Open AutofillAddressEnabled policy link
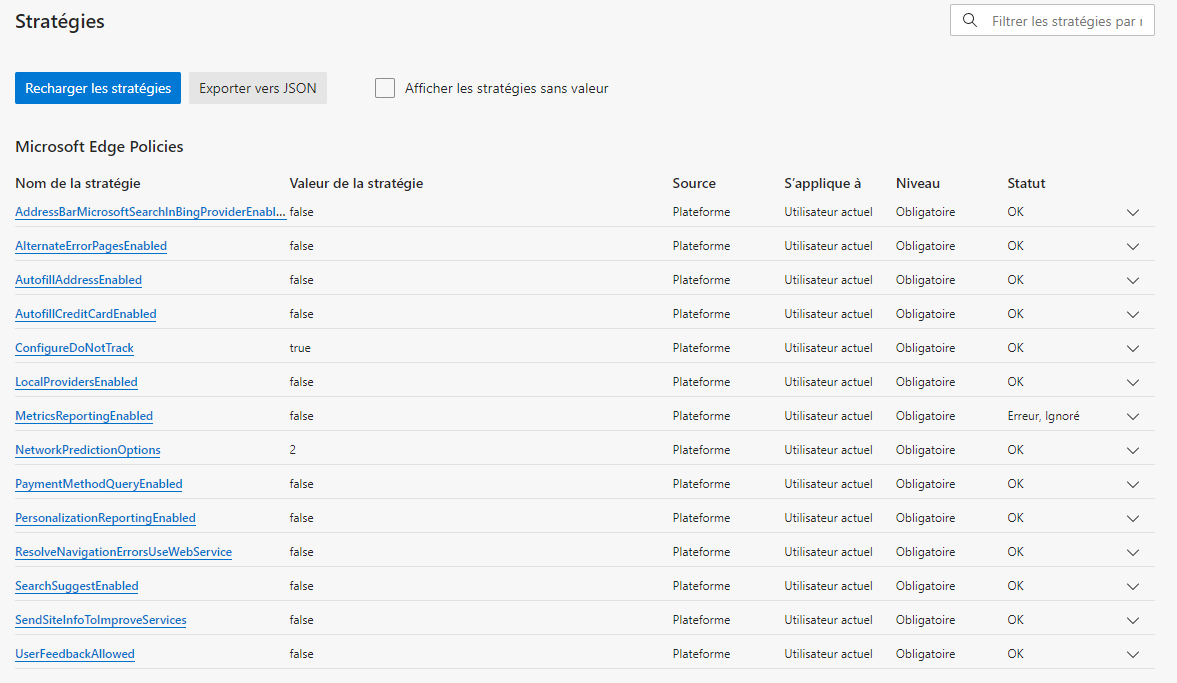Screen dimensions: 1177x683 pos(78,280)
